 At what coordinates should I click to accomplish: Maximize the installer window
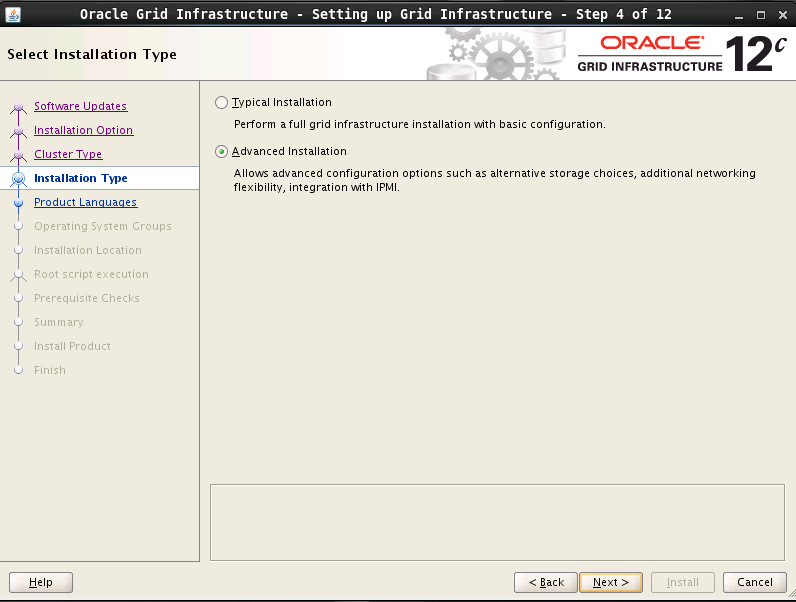760,13
